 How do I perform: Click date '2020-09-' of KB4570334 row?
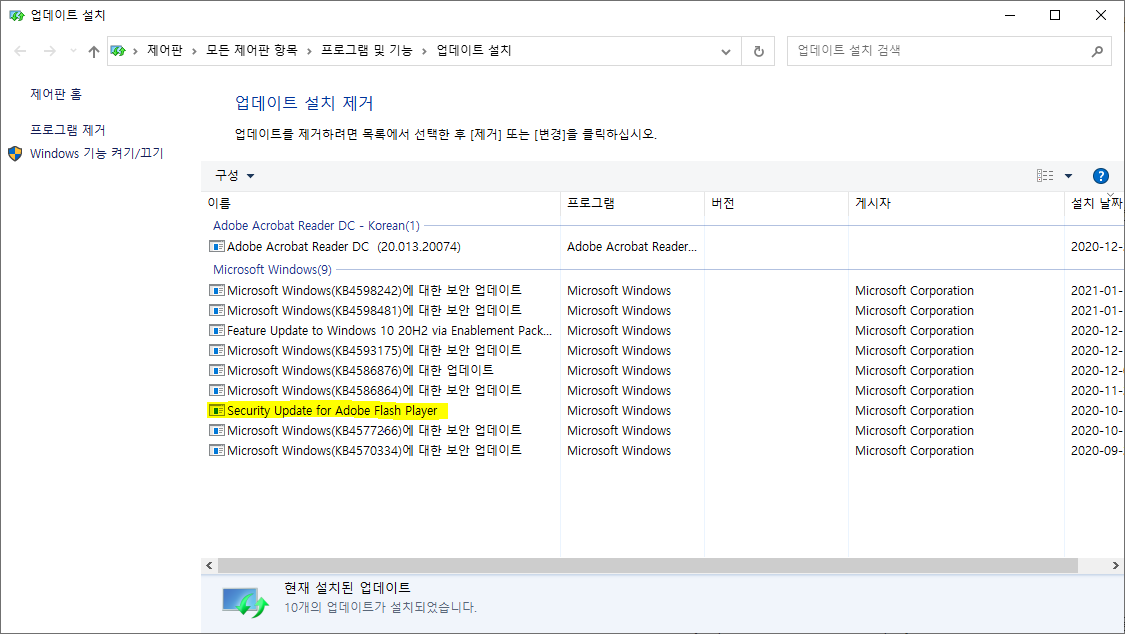(x=1096, y=451)
